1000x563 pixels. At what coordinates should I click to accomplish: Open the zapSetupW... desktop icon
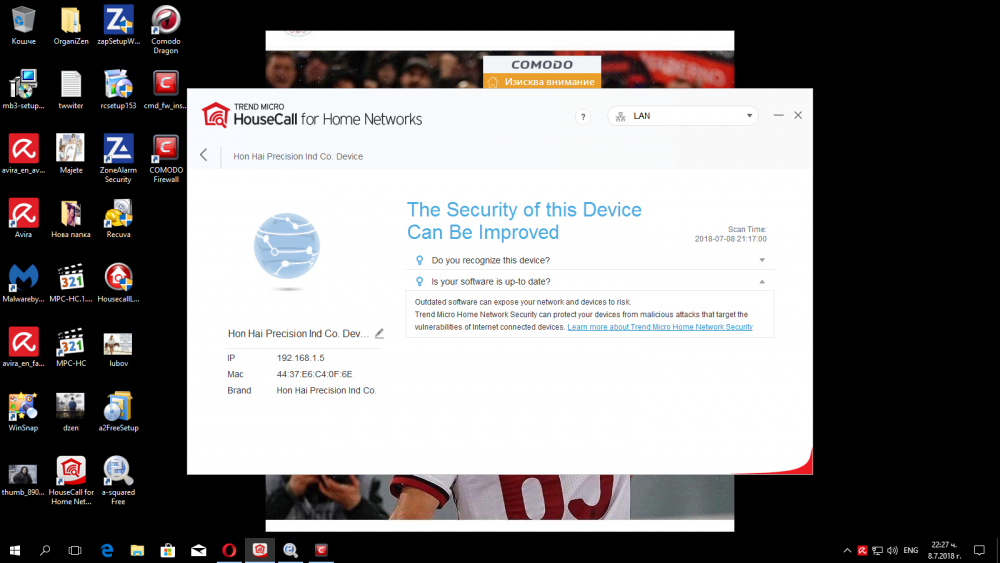[119, 26]
